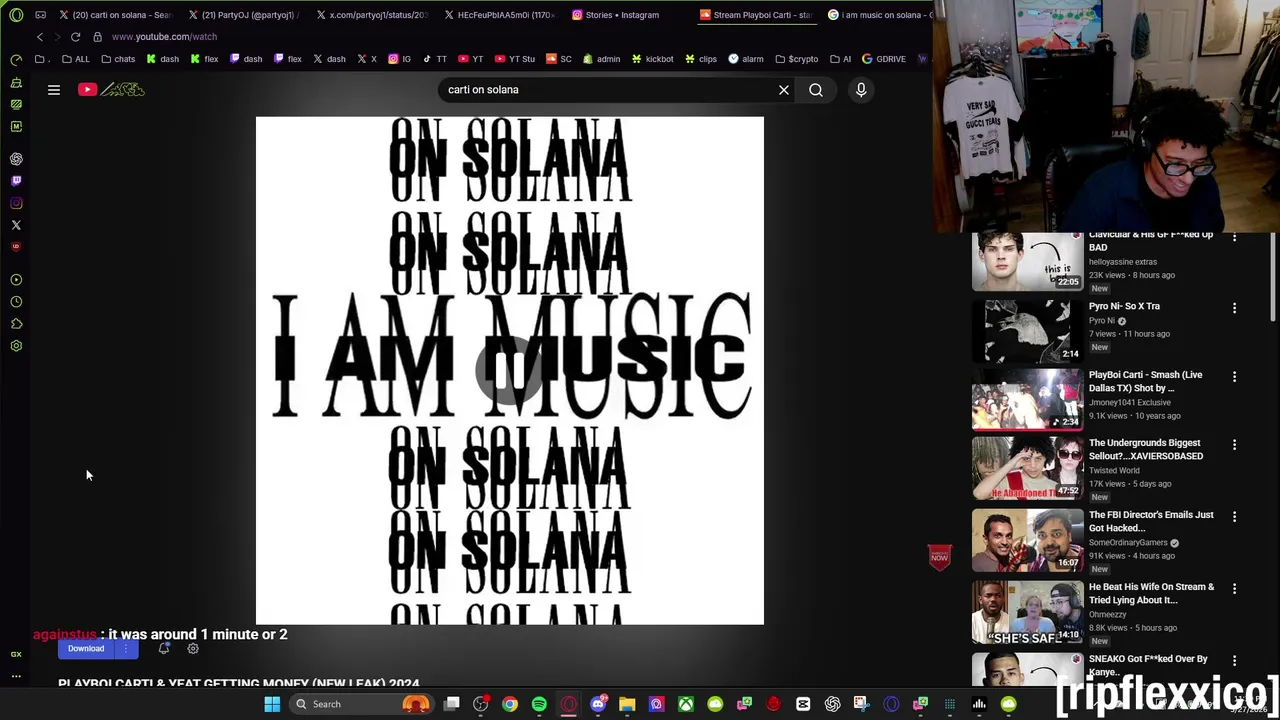Open Xbox app from the taskbar
1280x720 pixels.
(686, 704)
